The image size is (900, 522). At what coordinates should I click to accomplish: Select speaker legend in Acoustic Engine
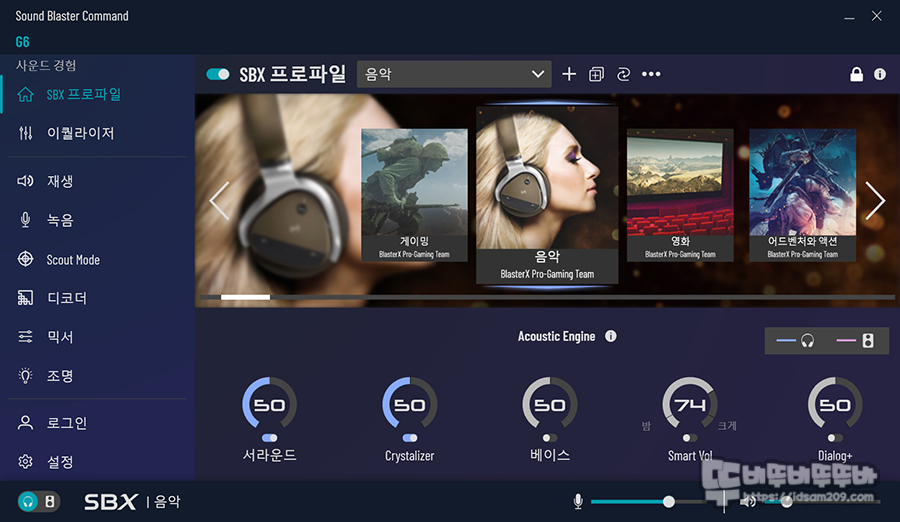(855, 341)
